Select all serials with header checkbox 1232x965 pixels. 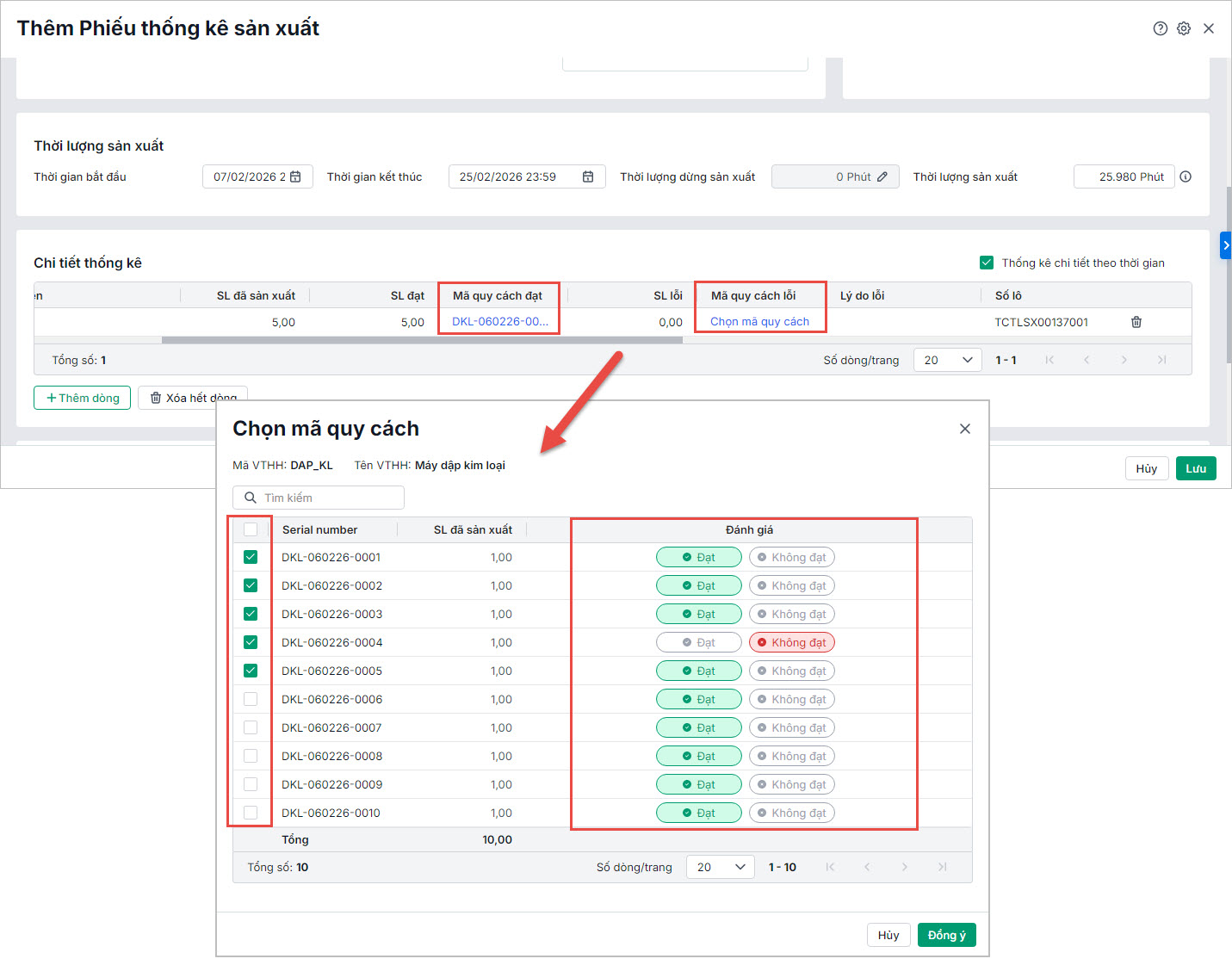point(251,529)
